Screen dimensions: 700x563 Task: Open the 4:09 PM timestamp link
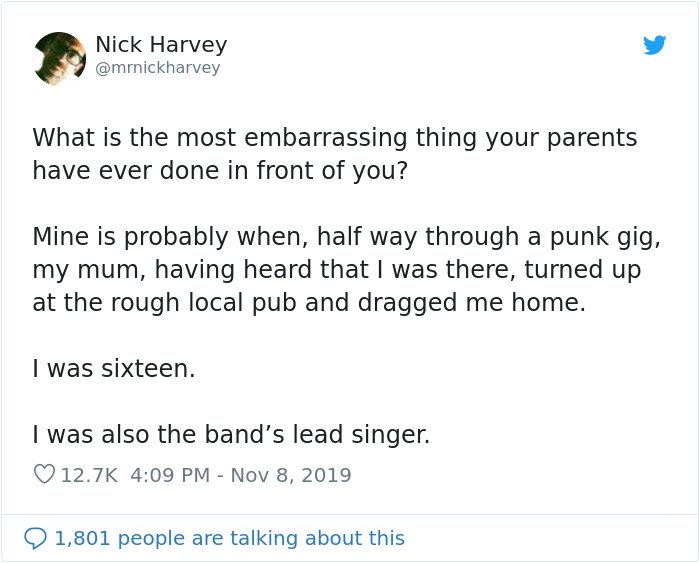(170, 475)
